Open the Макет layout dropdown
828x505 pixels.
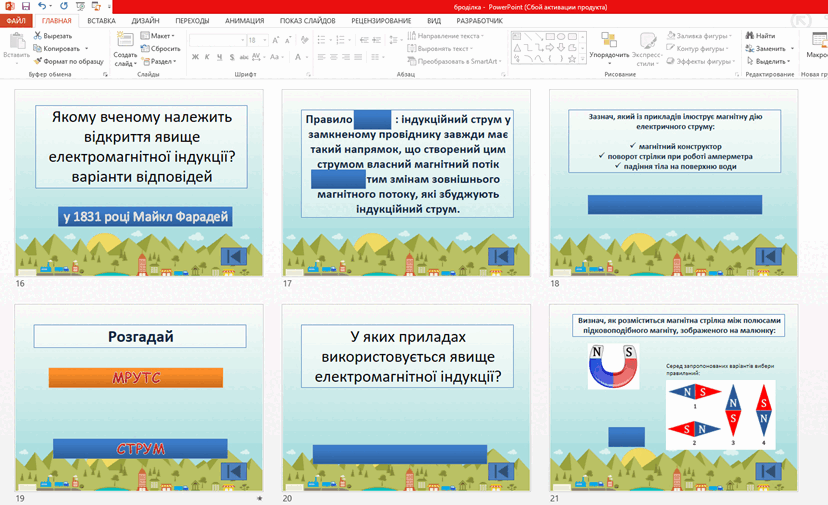157,36
